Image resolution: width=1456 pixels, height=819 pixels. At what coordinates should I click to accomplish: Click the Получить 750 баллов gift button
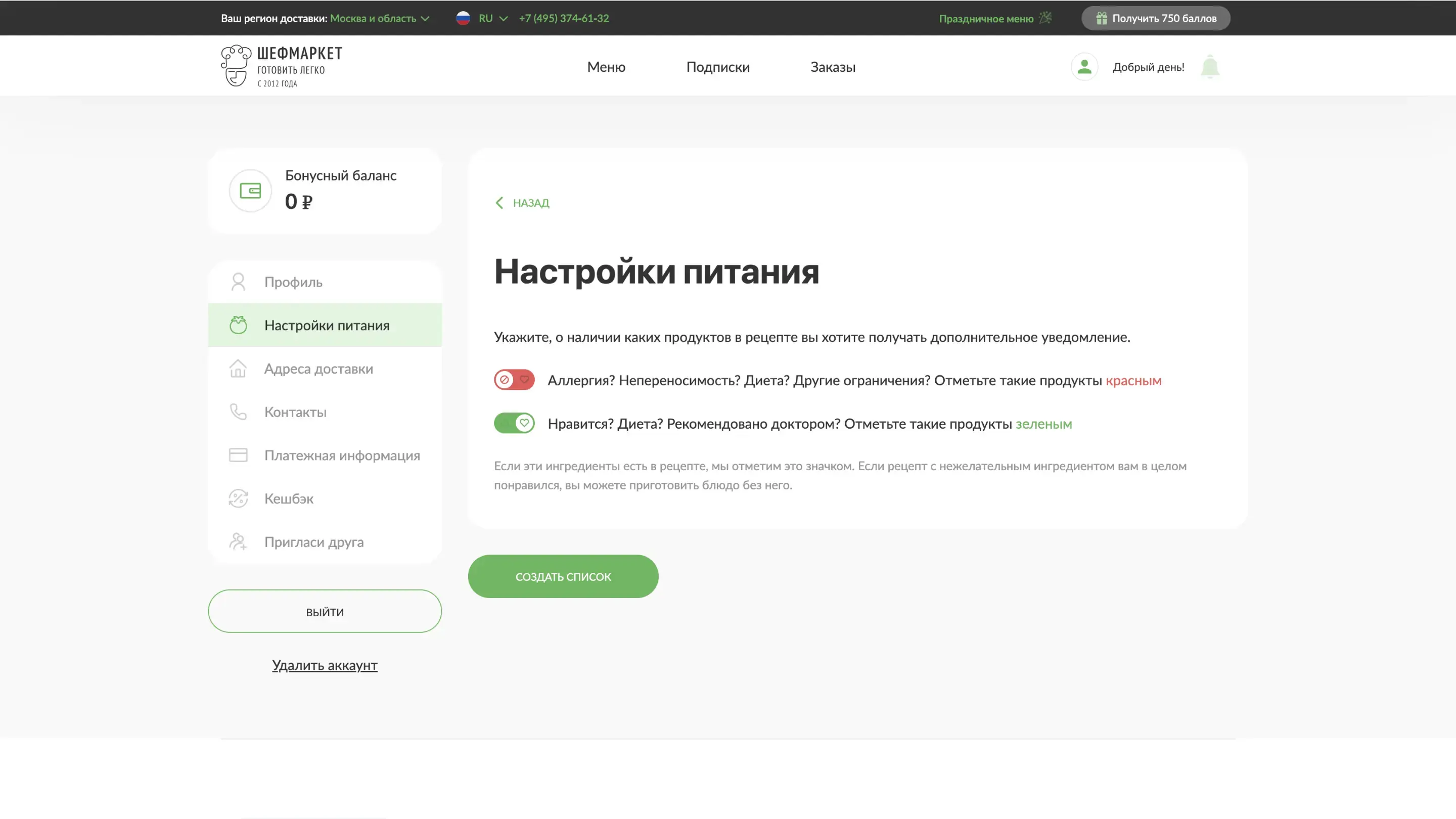coord(1155,18)
